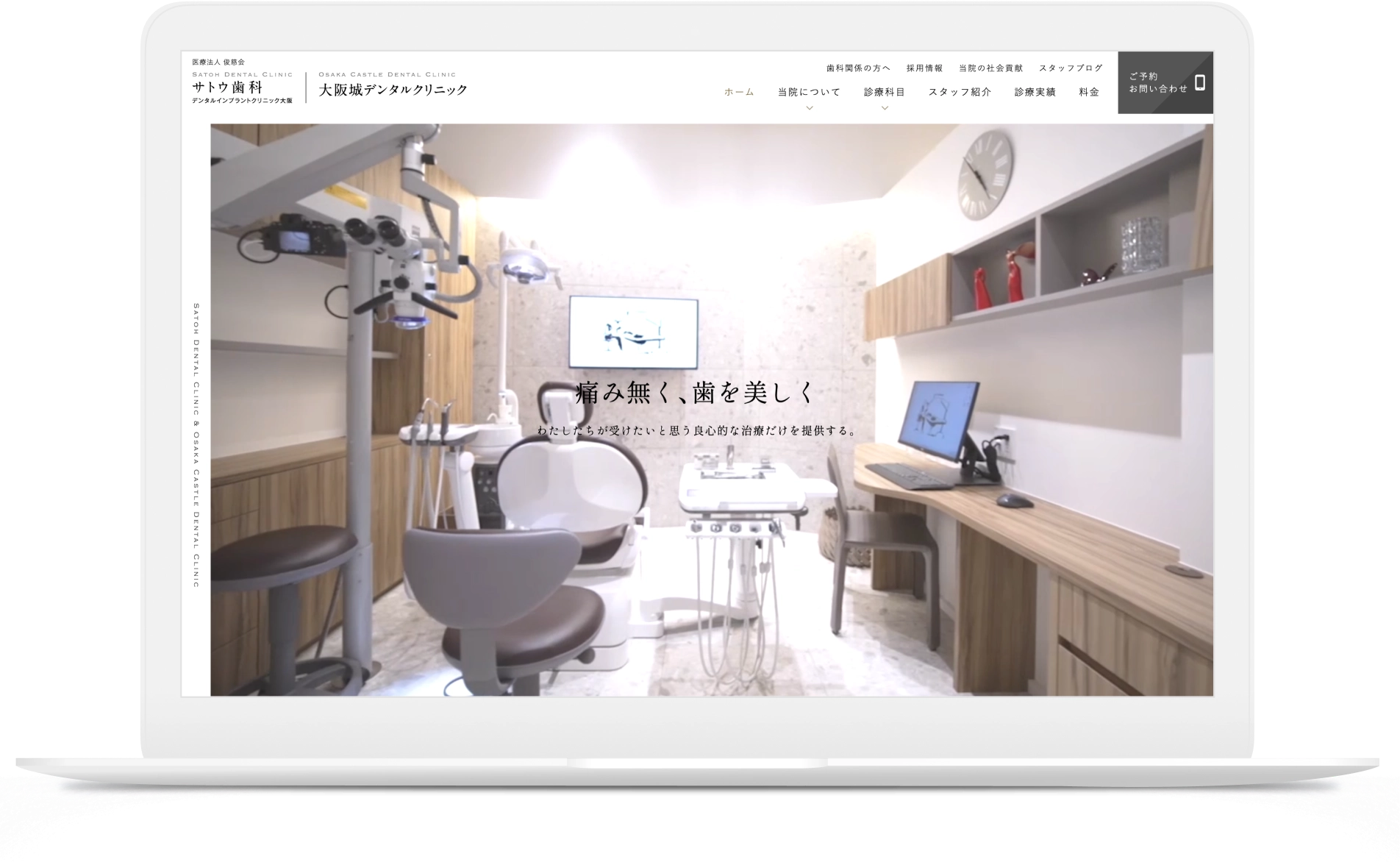The width and height of the screenshot is (1400, 862).
Task: Click the 大阪城デンタルクリニック logo
Action: coord(393,85)
